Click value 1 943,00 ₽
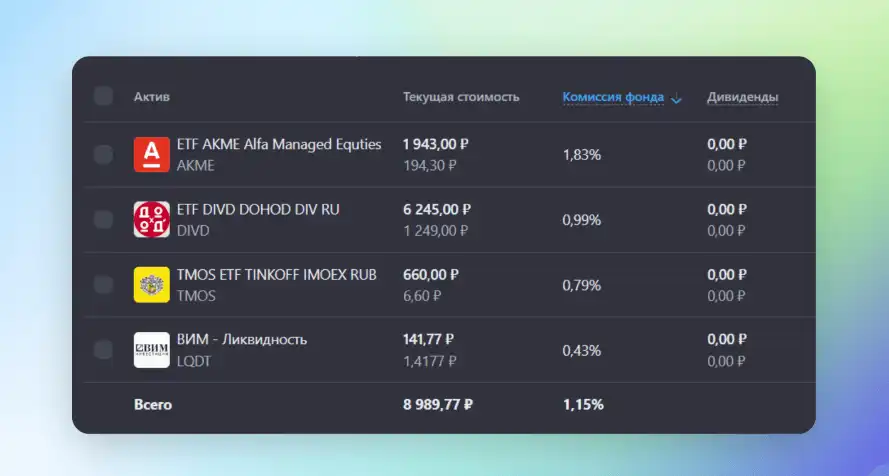This screenshot has height=476, width=889. [x=436, y=144]
